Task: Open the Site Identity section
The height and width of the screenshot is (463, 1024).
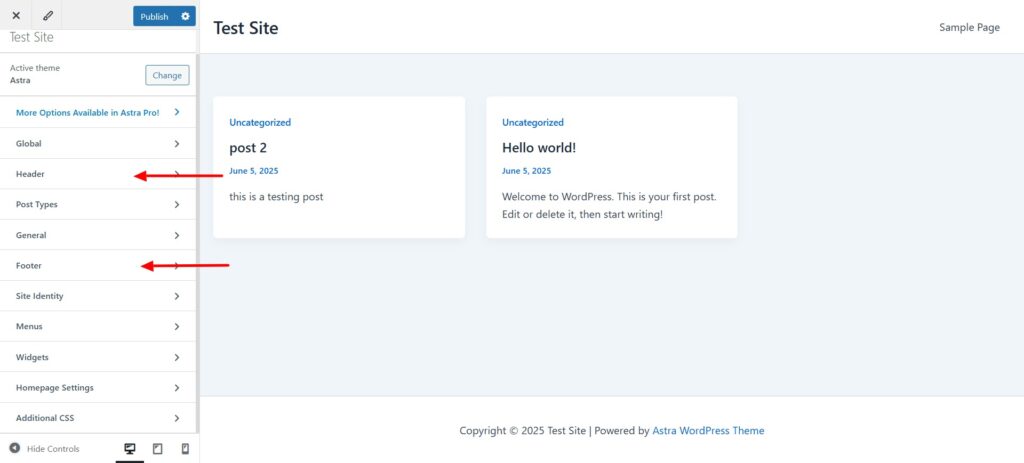Action: (x=98, y=296)
